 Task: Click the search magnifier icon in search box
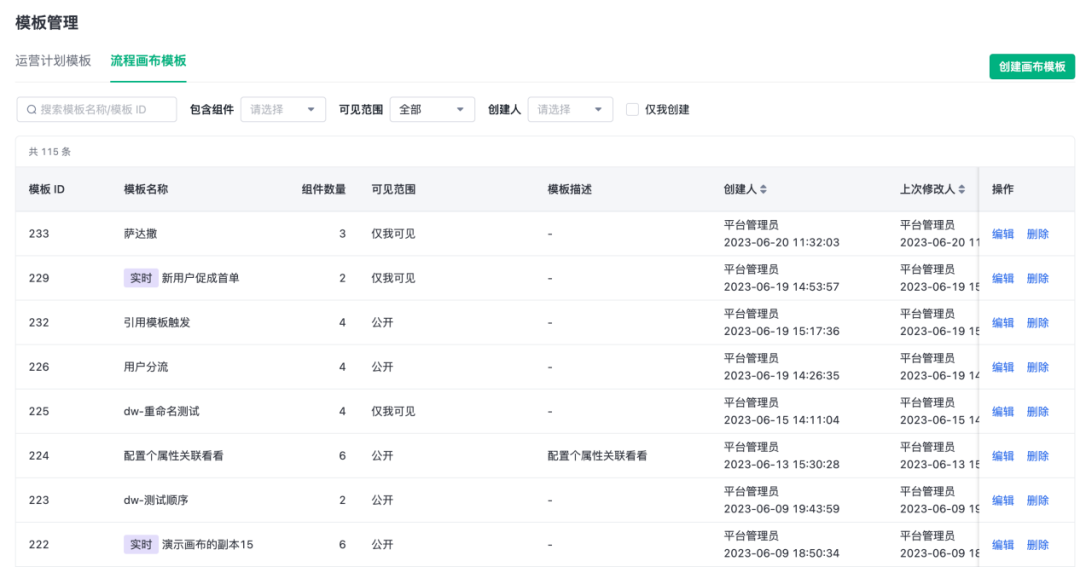[32, 110]
